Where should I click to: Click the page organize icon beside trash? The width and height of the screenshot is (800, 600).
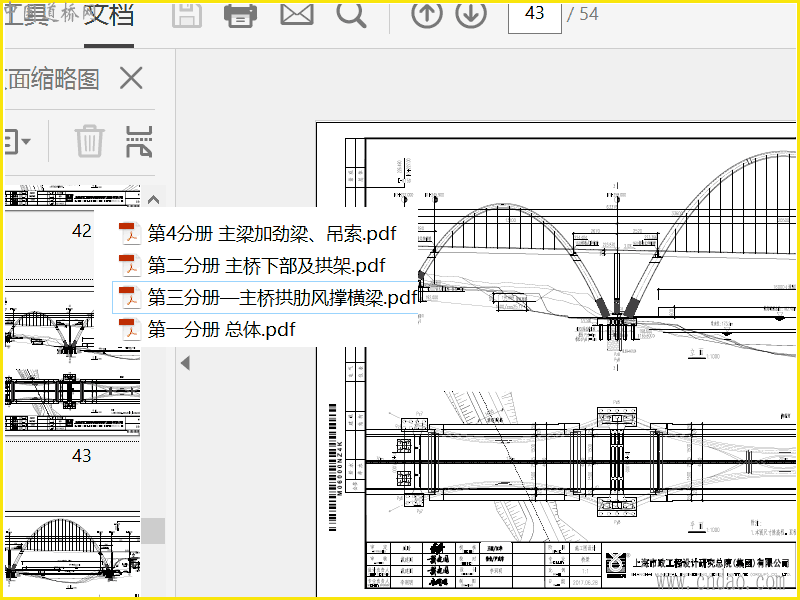[x=139, y=141]
